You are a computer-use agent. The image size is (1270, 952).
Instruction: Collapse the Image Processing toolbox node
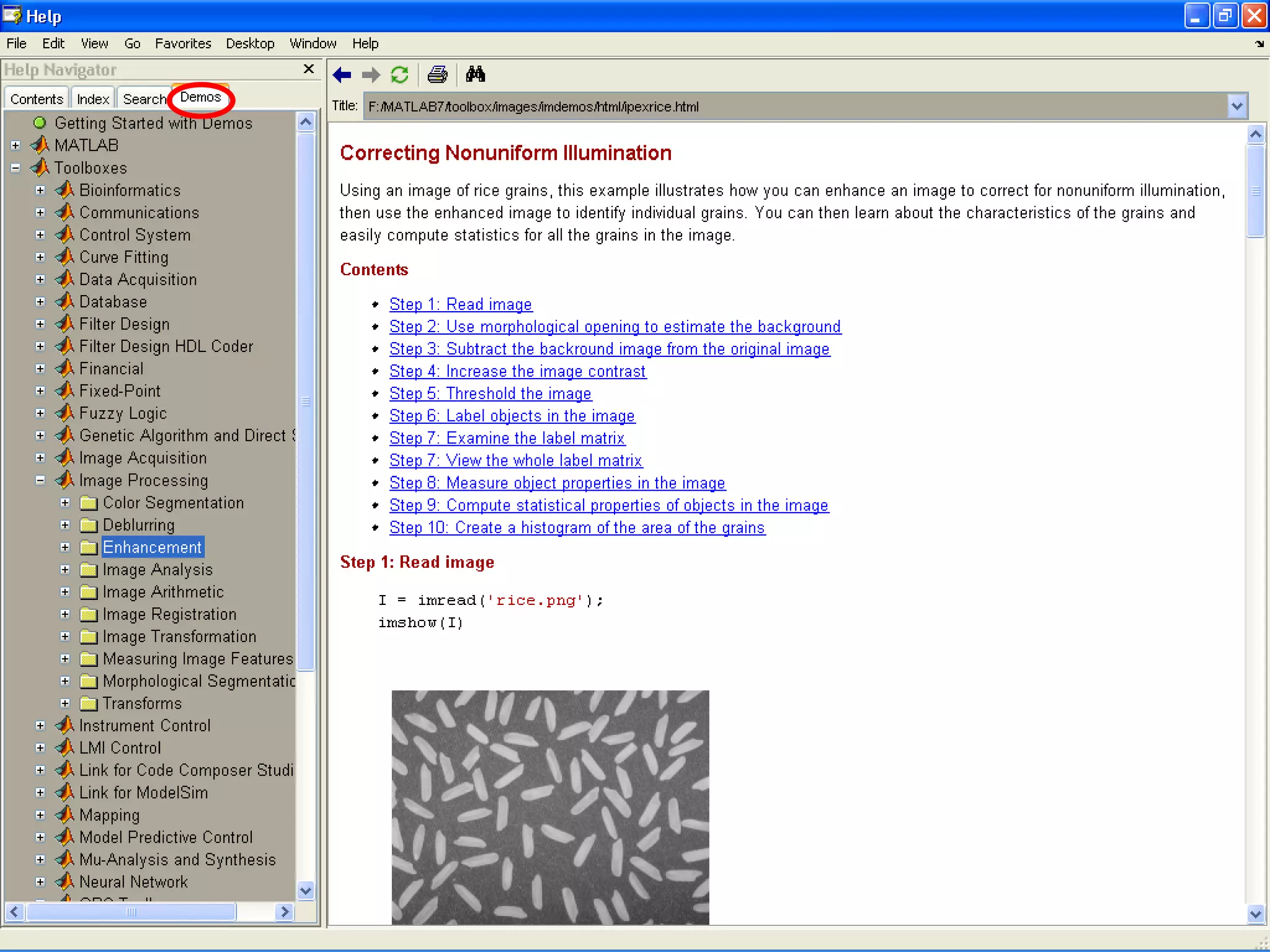pos(40,480)
